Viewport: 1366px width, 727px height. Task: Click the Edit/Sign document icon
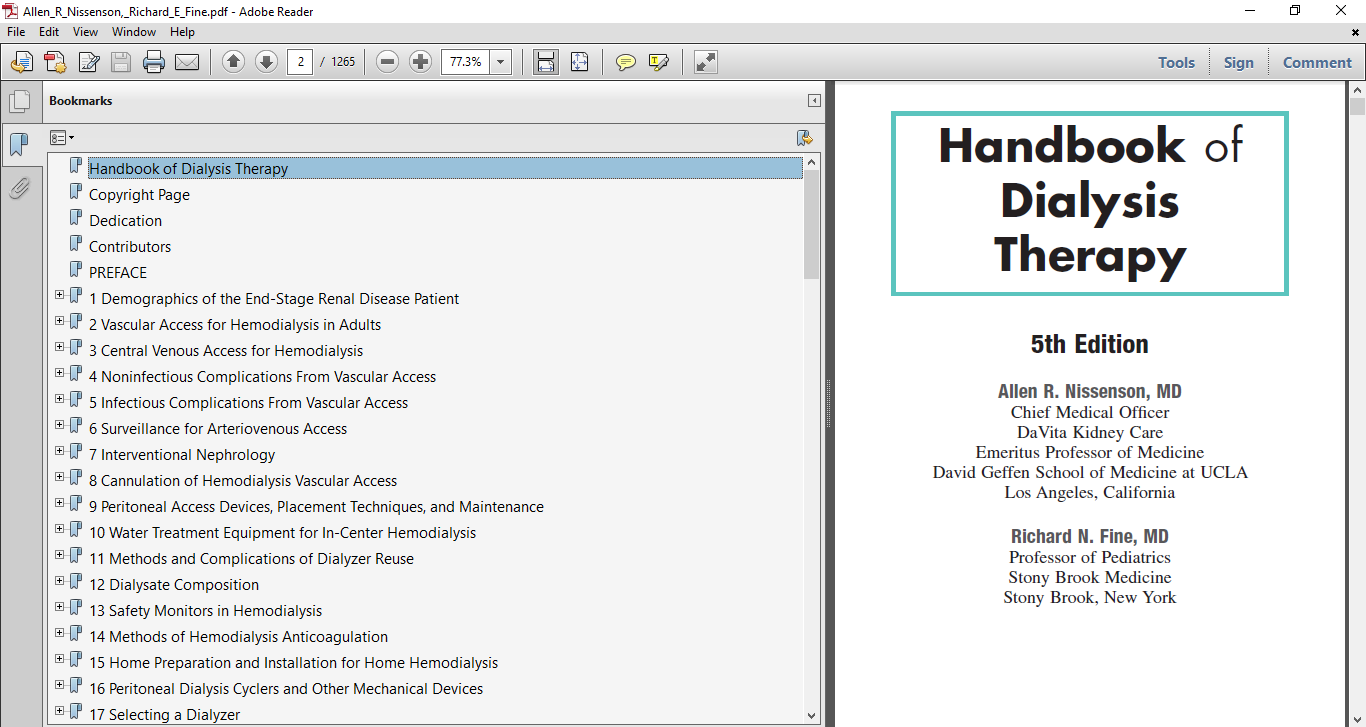coord(88,62)
